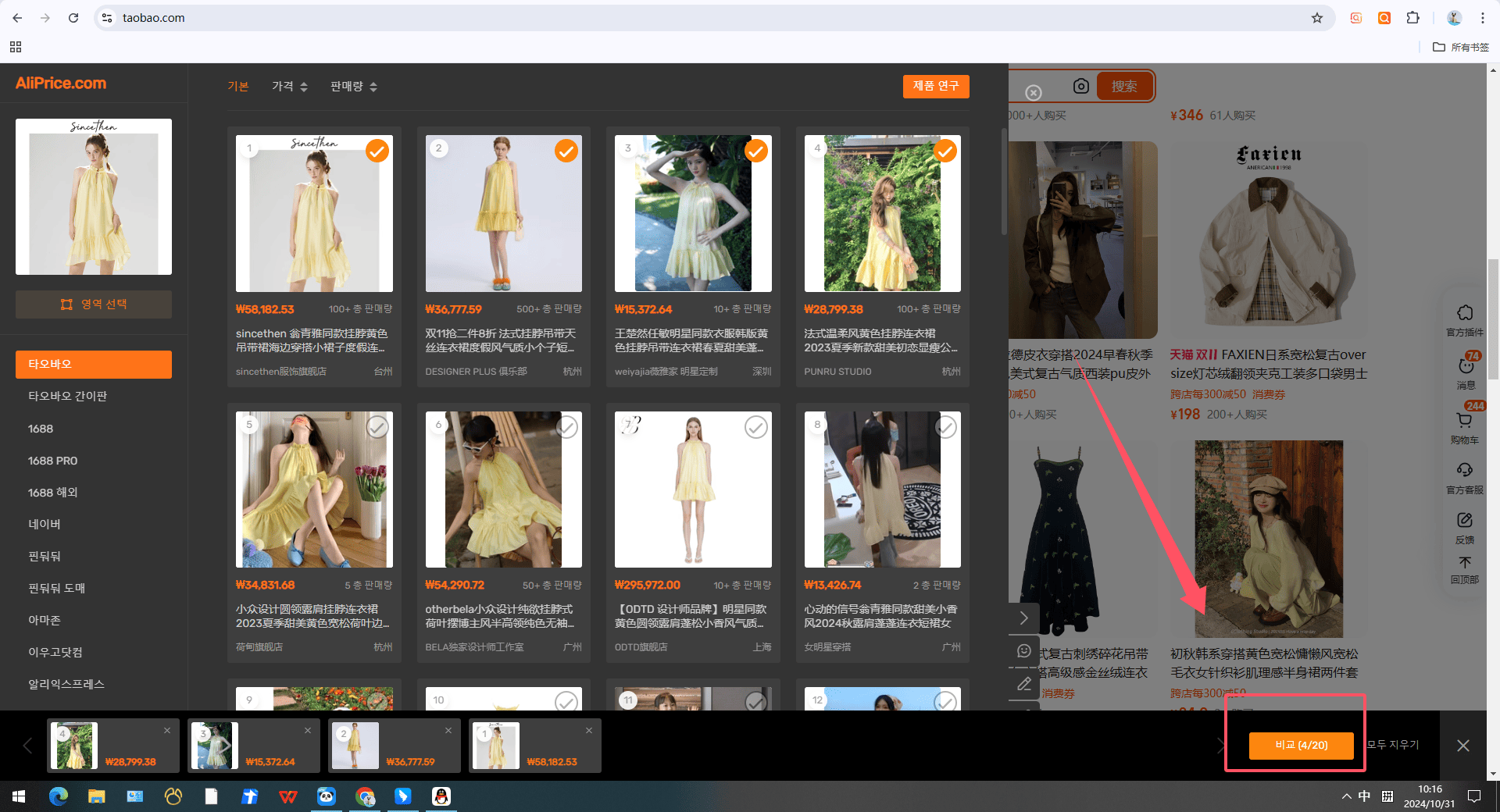Uncheck the checkmark on product 1
The image size is (1500, 812).
(x=377, y=151)
